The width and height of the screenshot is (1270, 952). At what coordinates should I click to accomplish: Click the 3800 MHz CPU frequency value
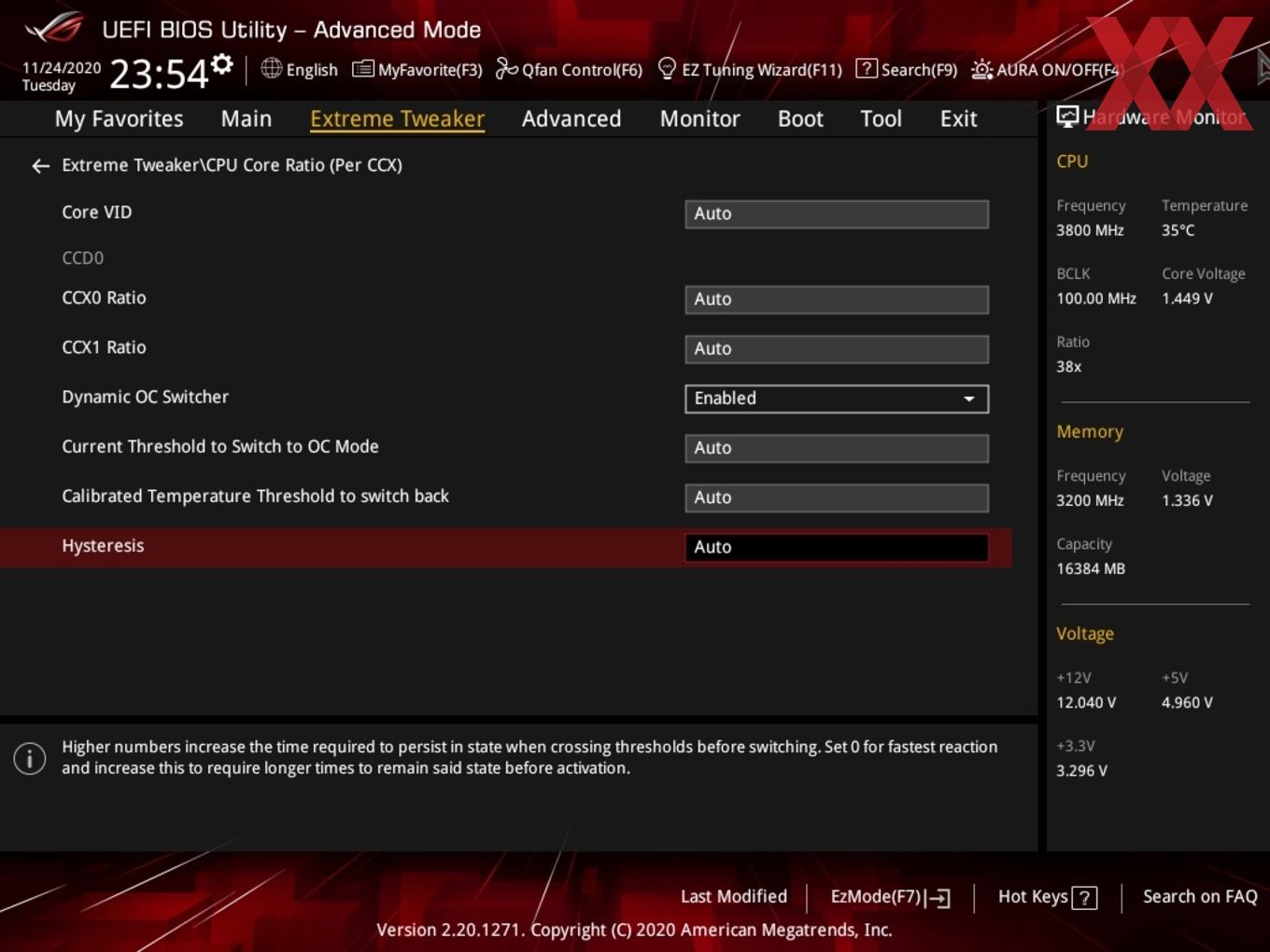tap(1090, 230)
